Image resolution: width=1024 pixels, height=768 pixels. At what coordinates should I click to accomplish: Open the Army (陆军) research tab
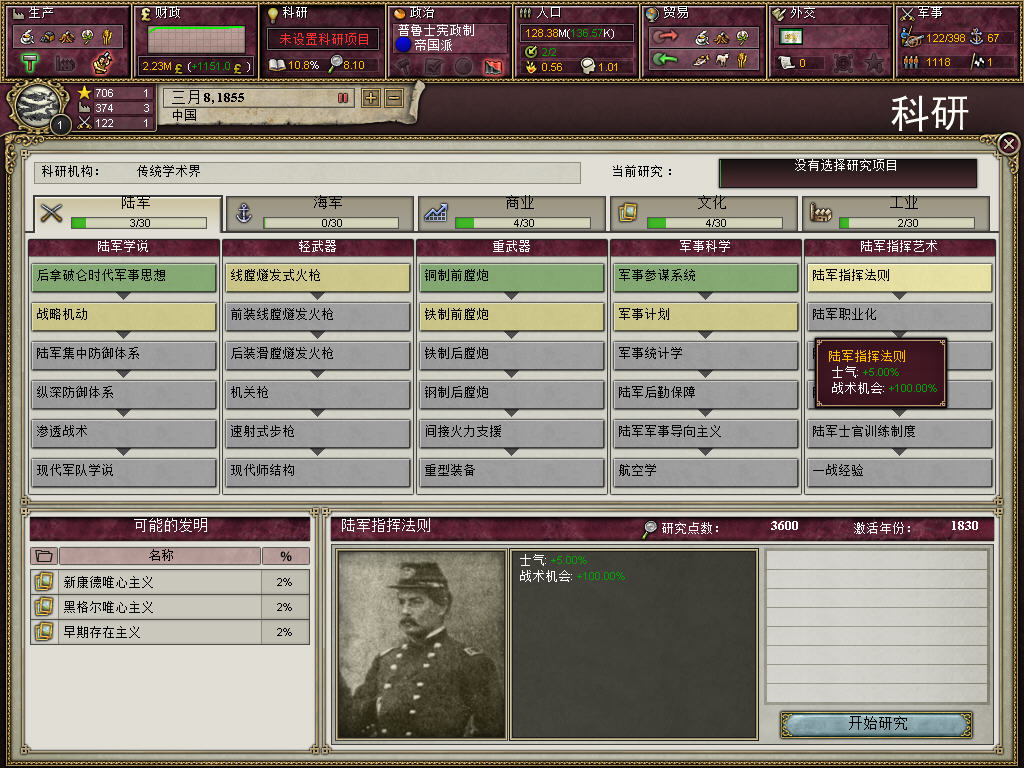[x=127, y=213]
